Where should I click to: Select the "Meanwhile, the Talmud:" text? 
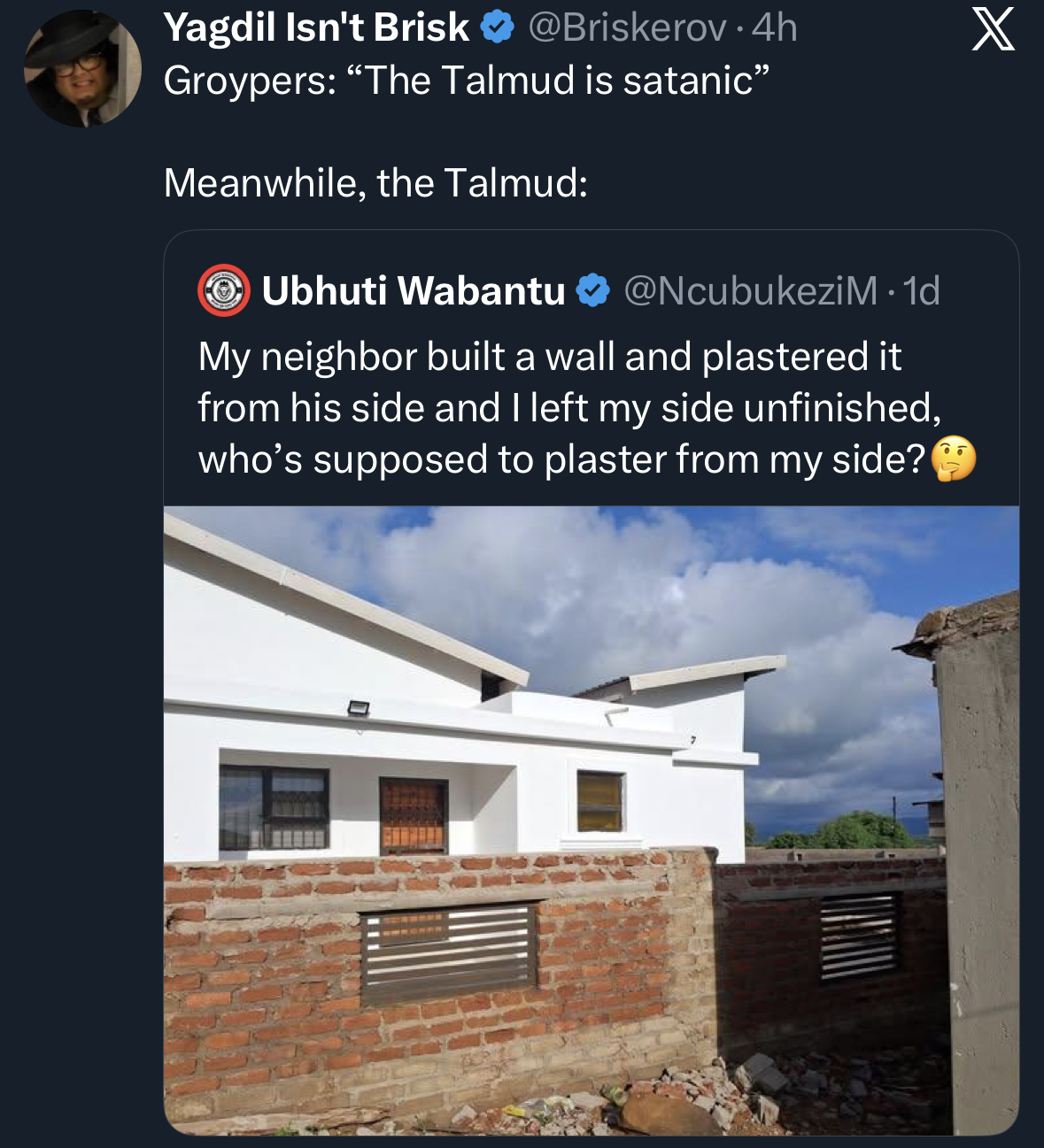pos(375,183)
